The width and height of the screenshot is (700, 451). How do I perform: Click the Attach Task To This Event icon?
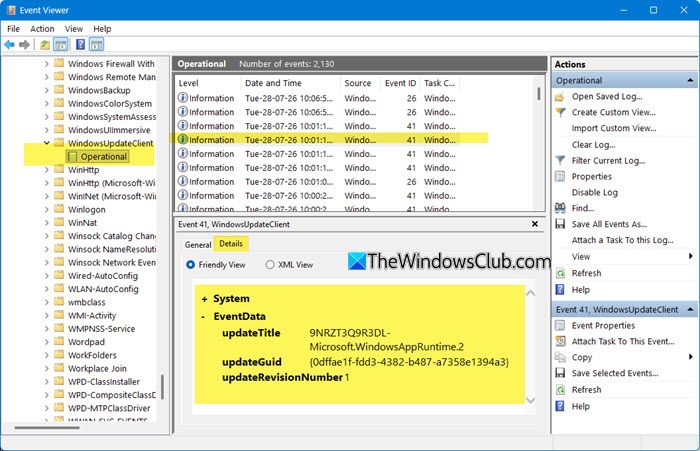tap(560, 342)
